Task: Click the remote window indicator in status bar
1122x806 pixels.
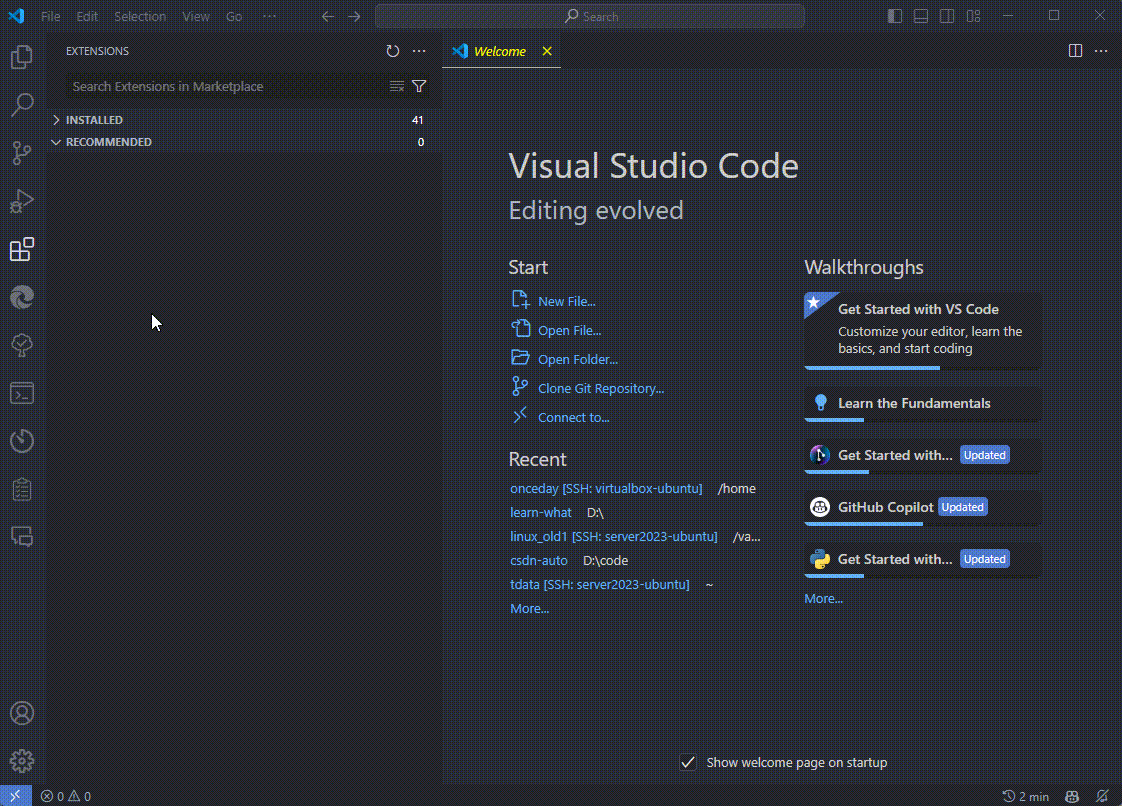Action: click(15, 796)
